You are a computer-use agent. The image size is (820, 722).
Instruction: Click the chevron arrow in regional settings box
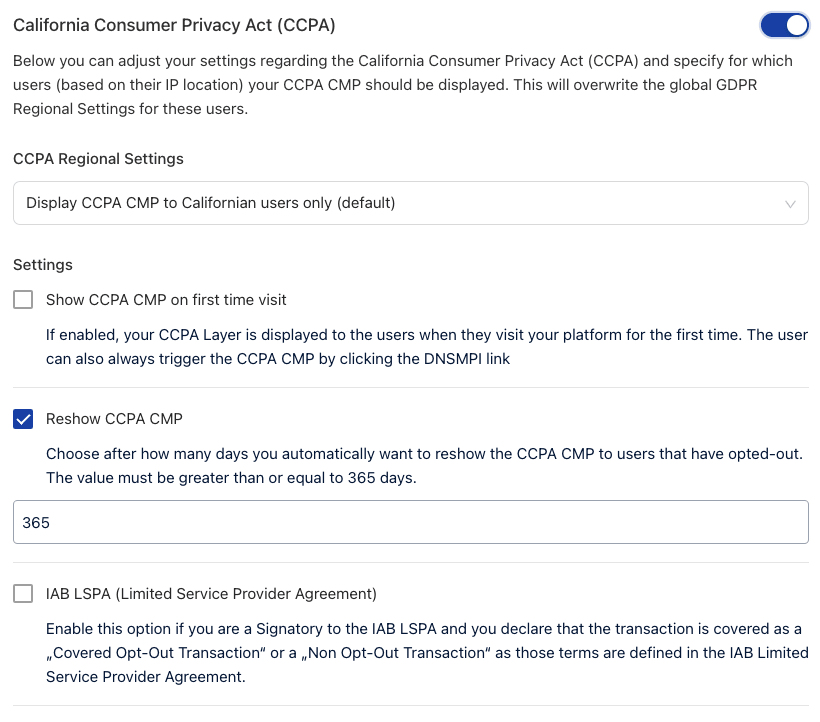point(791,204)
